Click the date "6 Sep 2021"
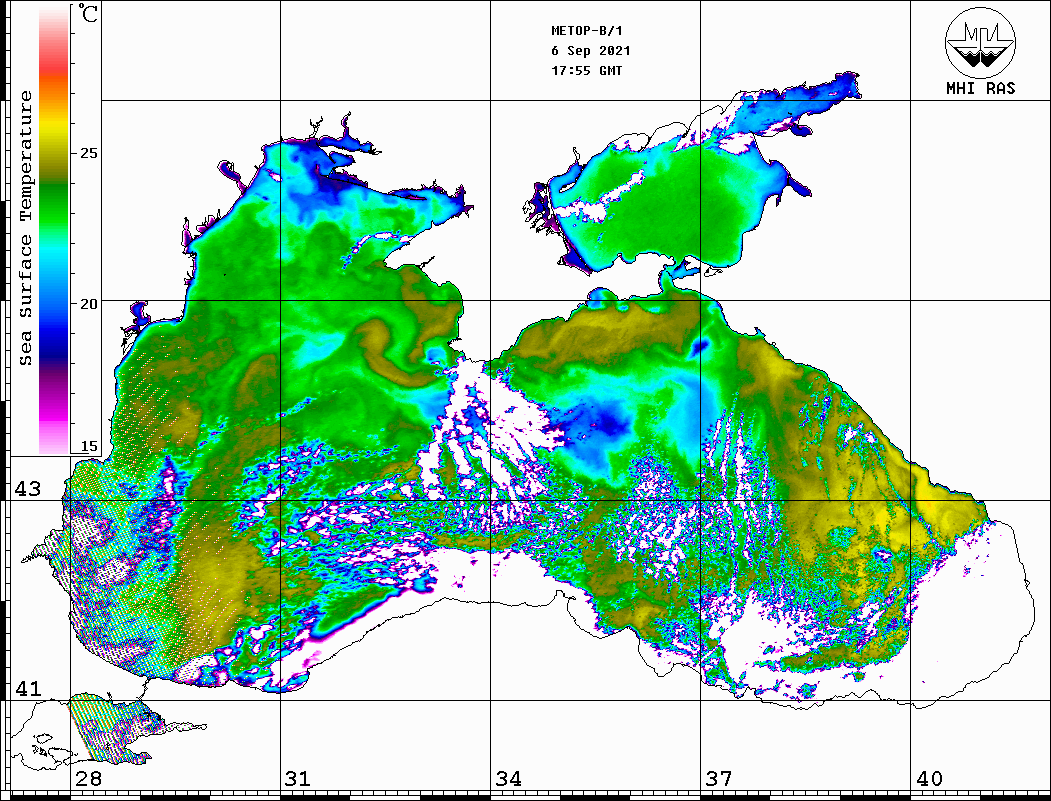The image size is (1051, 801). pos(591,51)
